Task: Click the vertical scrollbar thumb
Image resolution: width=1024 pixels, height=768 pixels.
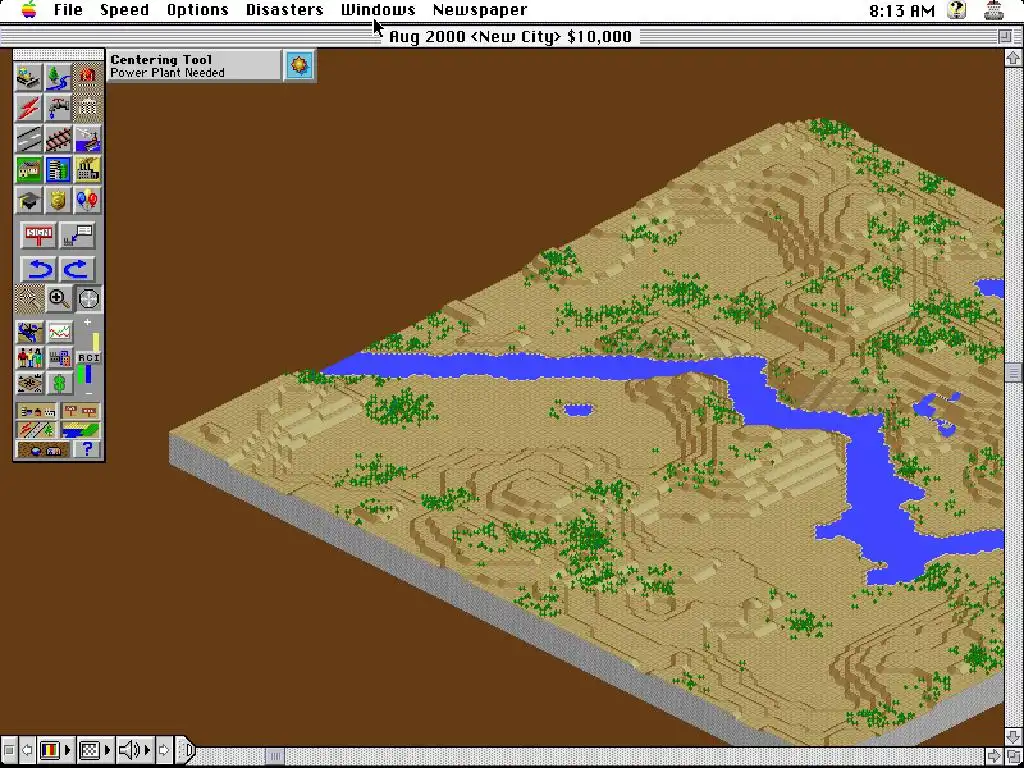Action: [x=1013, y=372]
